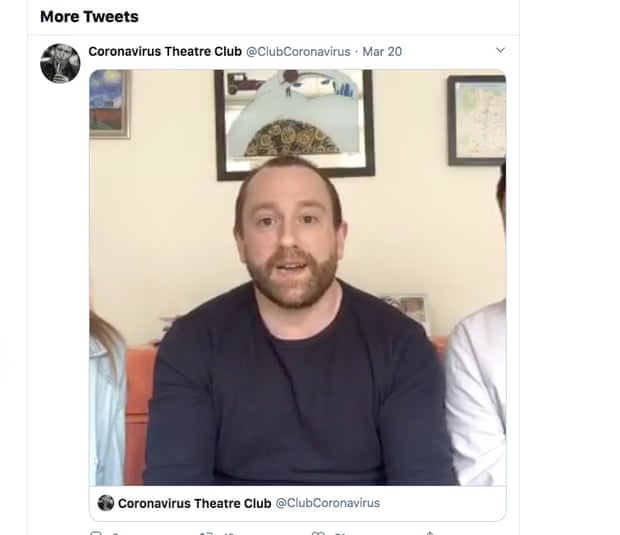
Task: Play the embedded video of bearded man
Action: [x=298, y=278]
